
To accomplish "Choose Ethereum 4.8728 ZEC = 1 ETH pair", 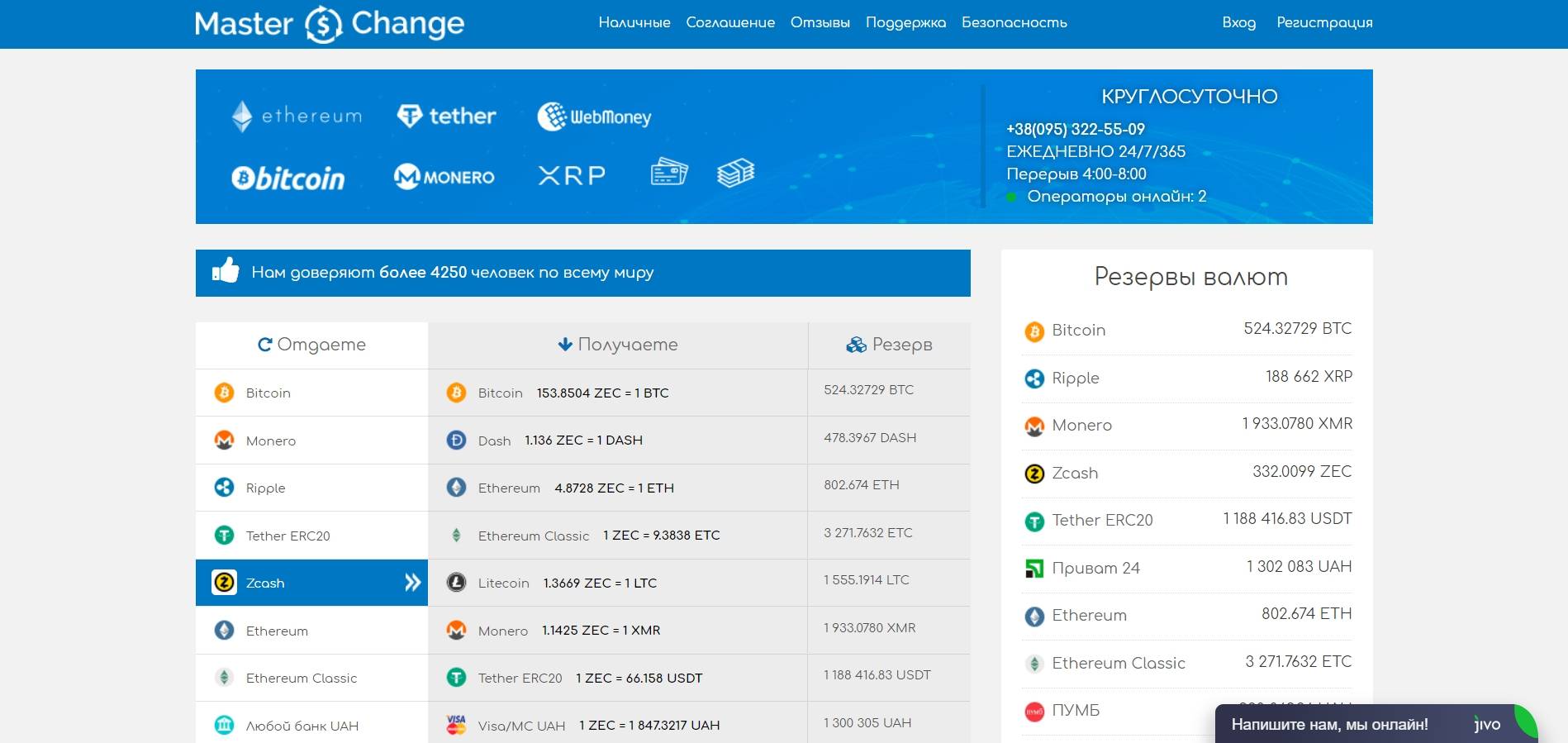I will coord(618,488).
